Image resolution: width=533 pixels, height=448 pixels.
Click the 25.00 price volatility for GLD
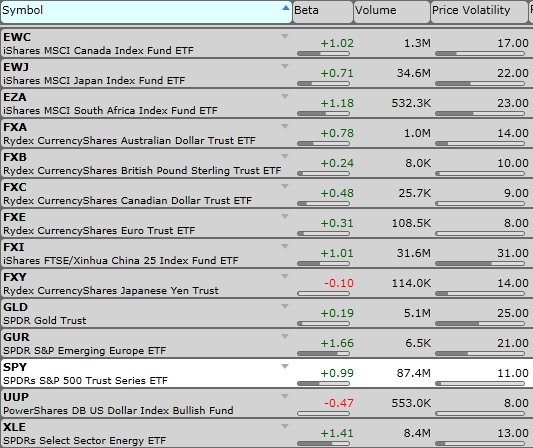coord(513,313)
